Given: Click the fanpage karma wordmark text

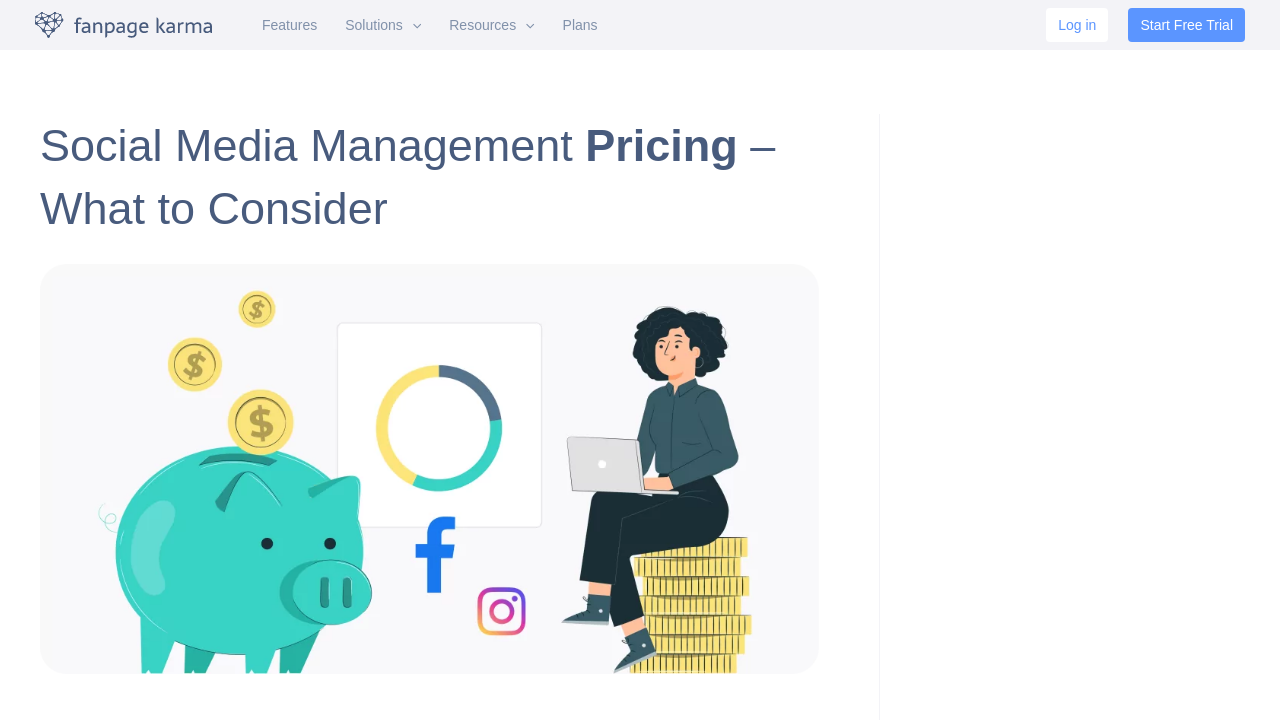Looking at the screenshot, I should pos(143,26).
